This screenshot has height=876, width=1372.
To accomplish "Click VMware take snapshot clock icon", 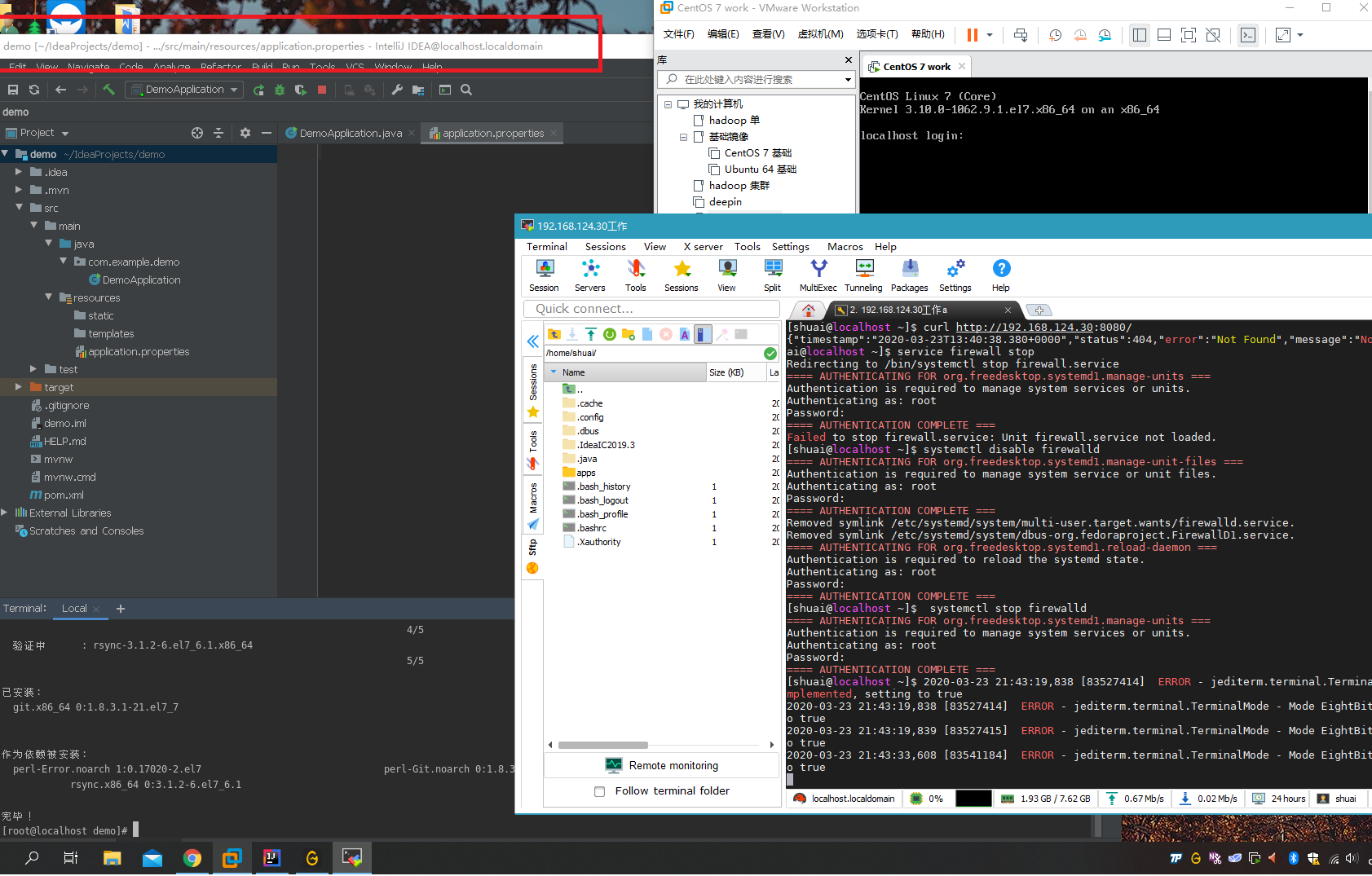I will pyautogui.click(x=1056, y=35).
